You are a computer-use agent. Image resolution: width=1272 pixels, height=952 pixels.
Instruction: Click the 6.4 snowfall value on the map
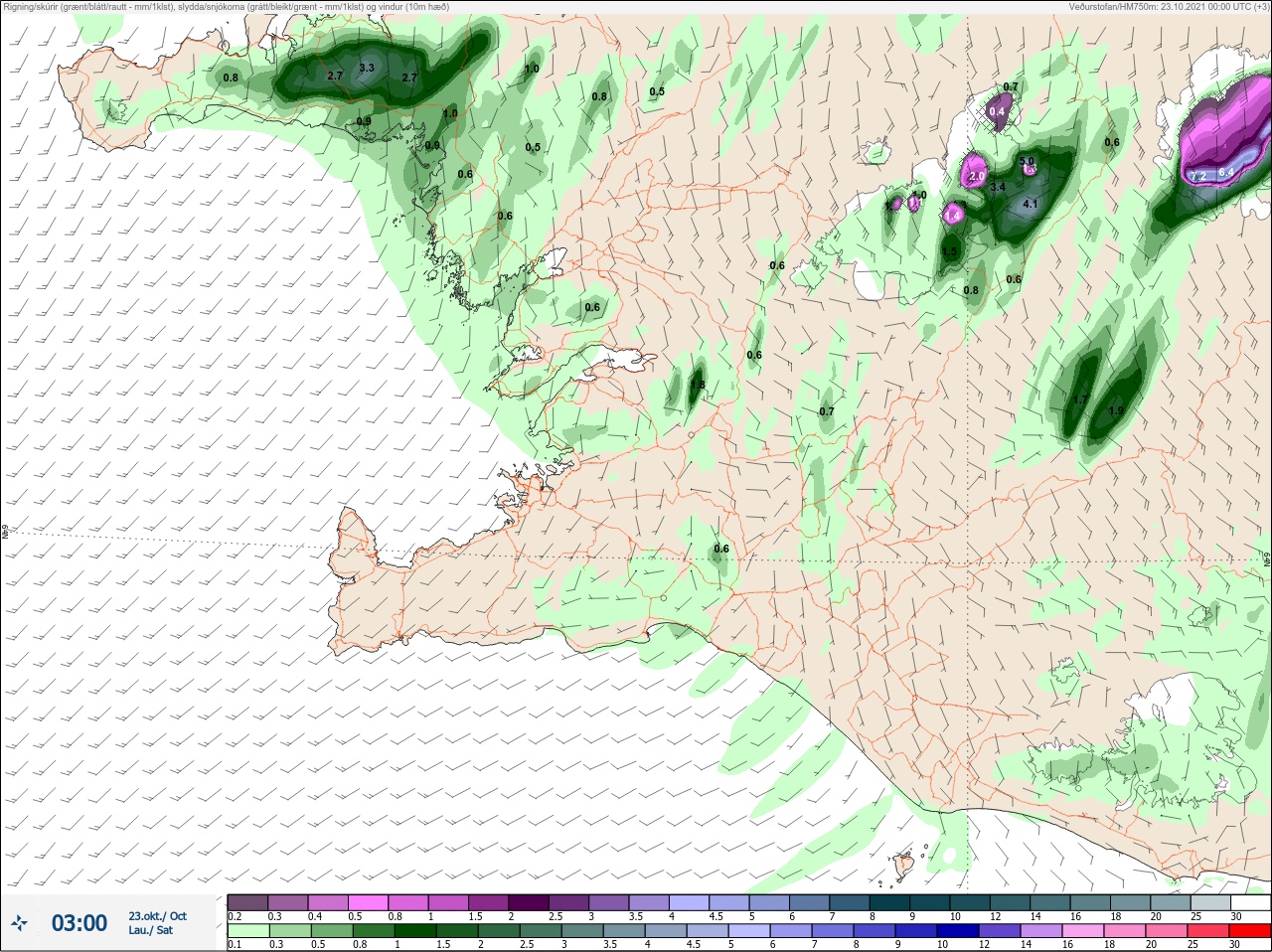(x=1226, y=172)
